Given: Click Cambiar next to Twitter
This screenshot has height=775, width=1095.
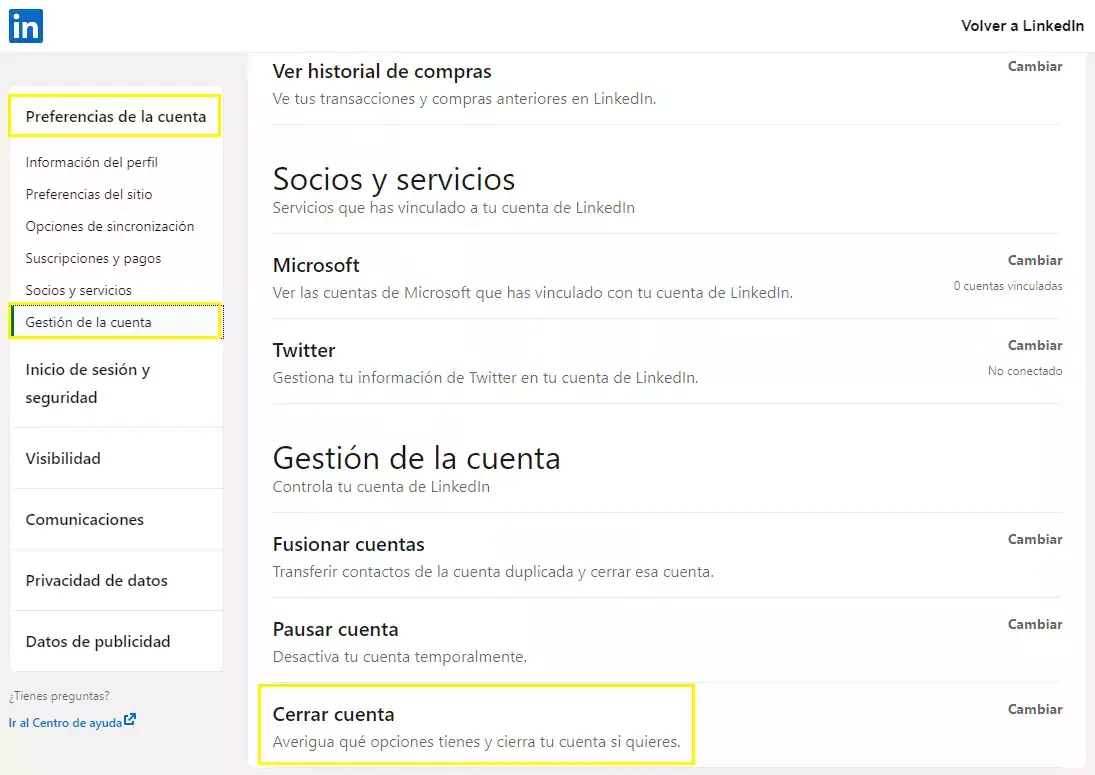Looking at the screenshot, I should coord(1034,346).
